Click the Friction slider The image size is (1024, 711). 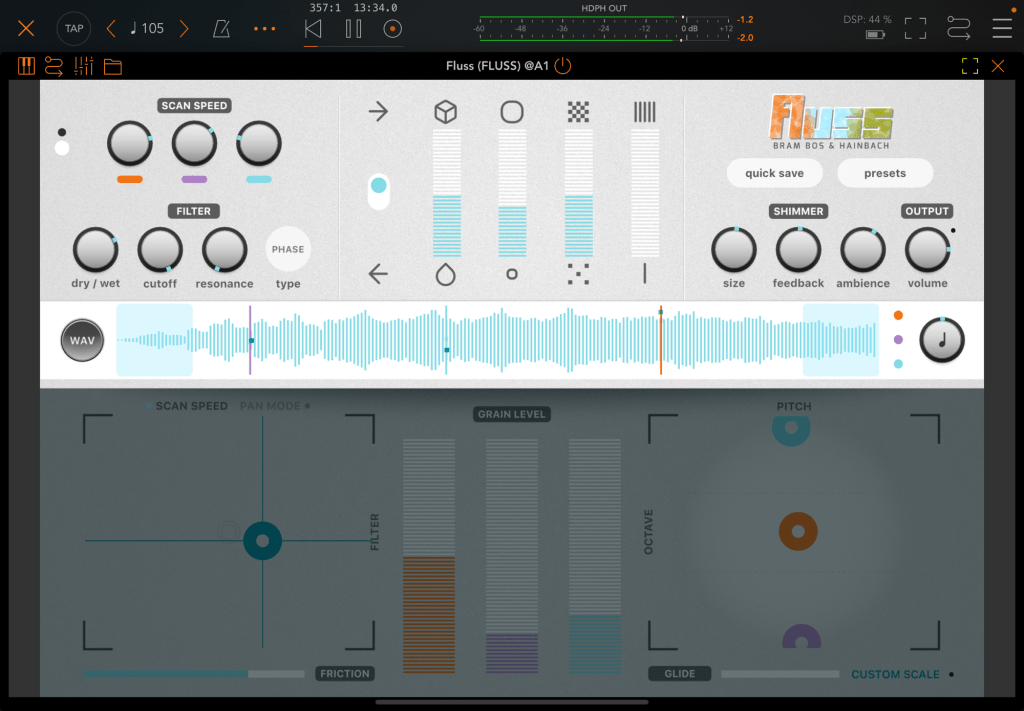(x=194, y=674)
